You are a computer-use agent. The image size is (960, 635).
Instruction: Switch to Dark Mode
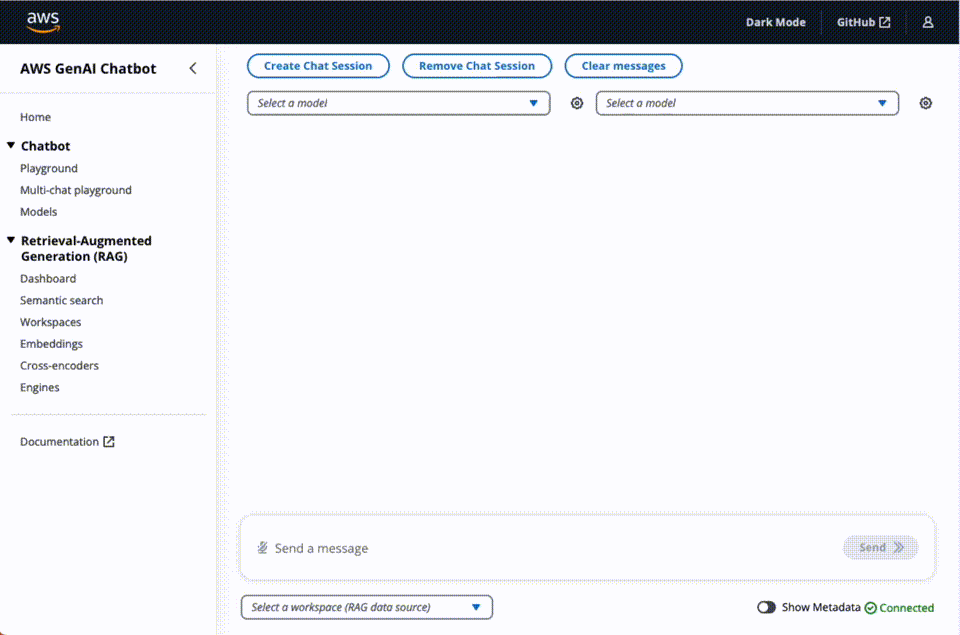tap(775, 22)
